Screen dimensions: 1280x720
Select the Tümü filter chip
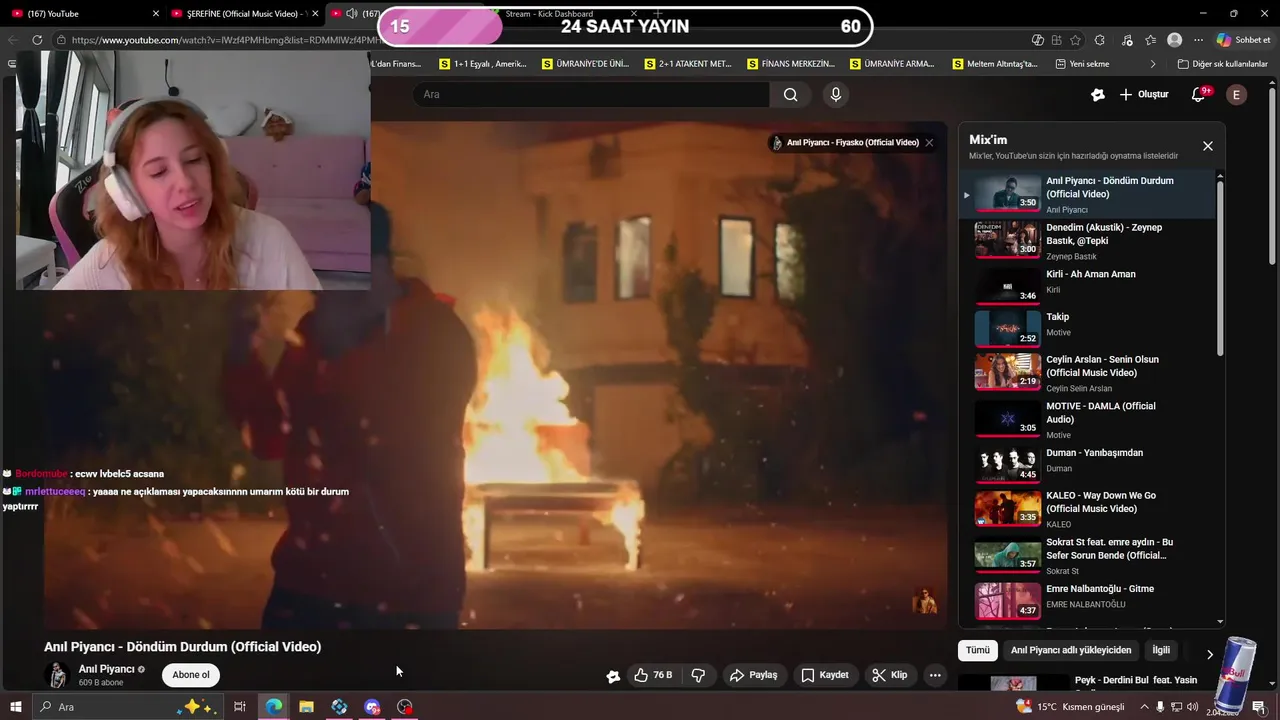point(978,650)
